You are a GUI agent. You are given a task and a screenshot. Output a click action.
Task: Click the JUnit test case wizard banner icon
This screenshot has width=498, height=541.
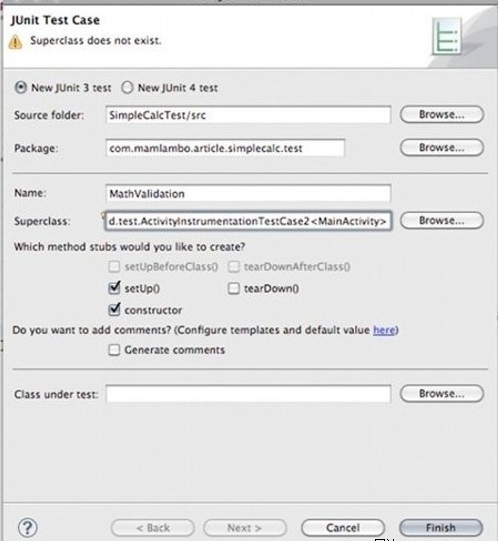pyautogui.click(x=447, y=37)
